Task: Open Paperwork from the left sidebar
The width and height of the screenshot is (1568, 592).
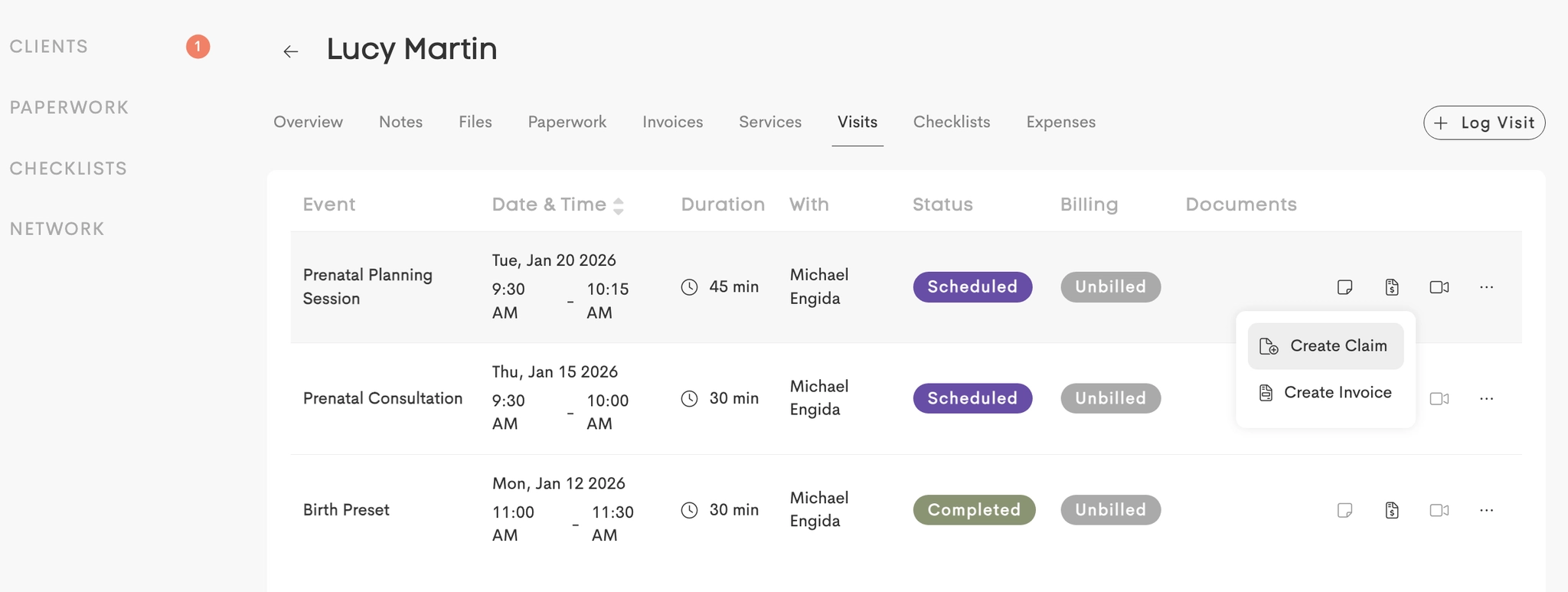Action: 69,107
